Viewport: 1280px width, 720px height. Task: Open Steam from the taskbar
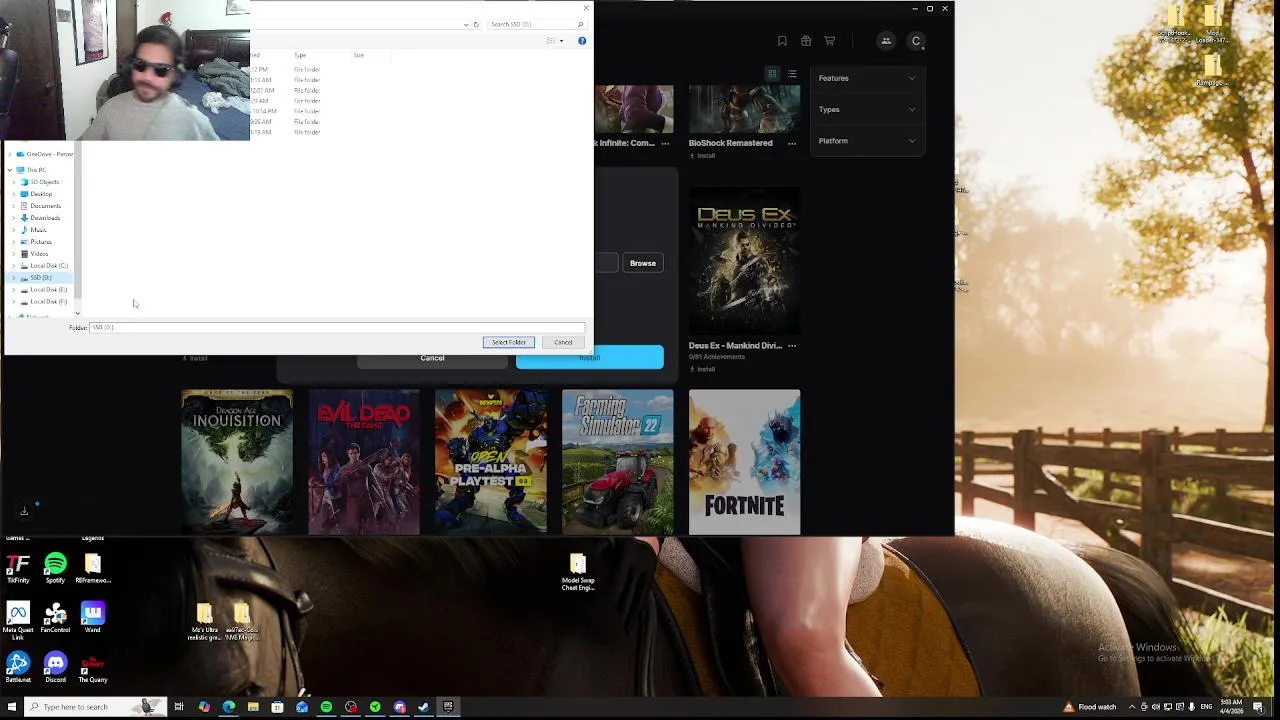[x=424, y=707]
